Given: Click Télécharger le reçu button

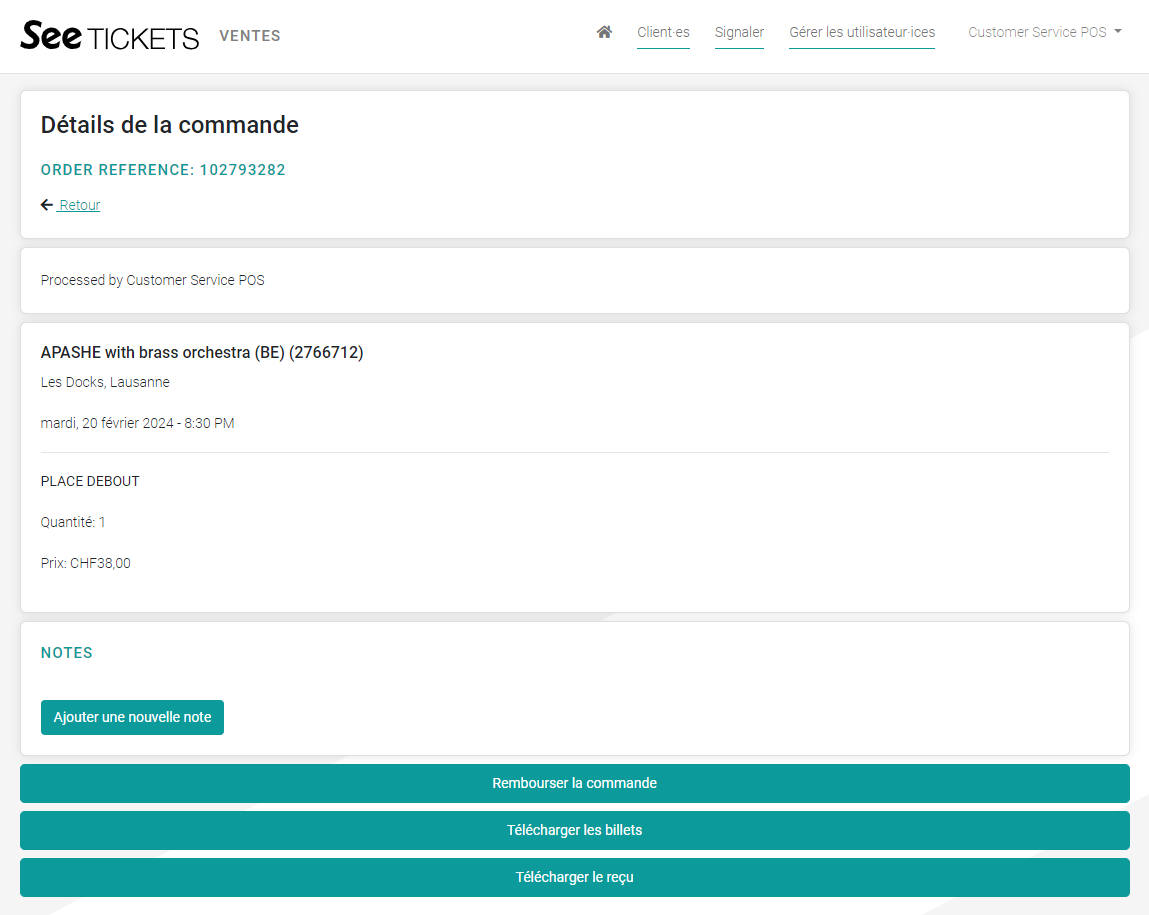Looking at the screenshot, I should click(x=574, y=877).
